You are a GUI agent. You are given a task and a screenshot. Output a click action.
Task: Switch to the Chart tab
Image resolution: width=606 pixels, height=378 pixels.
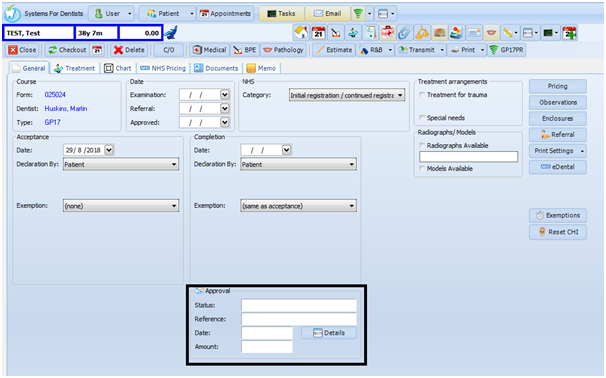119,68
